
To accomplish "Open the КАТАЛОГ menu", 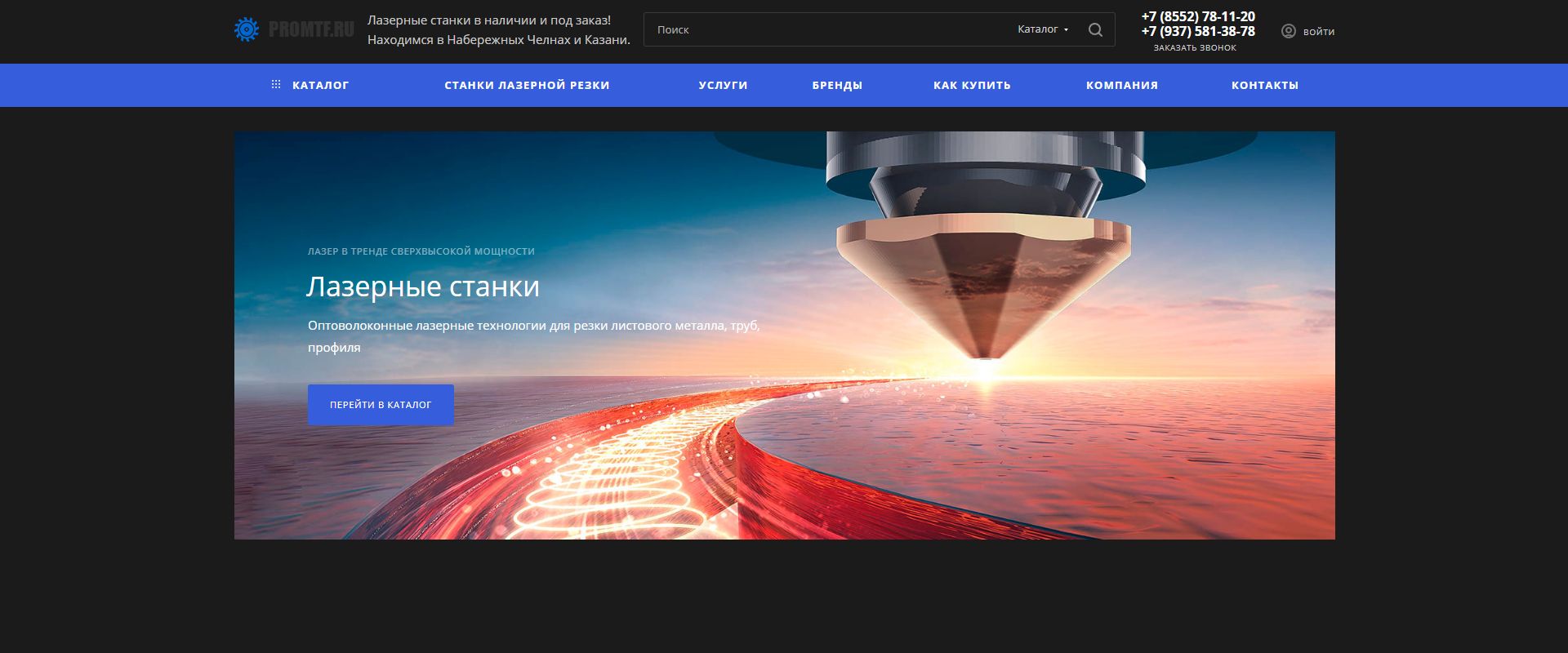I will [320, 85].
